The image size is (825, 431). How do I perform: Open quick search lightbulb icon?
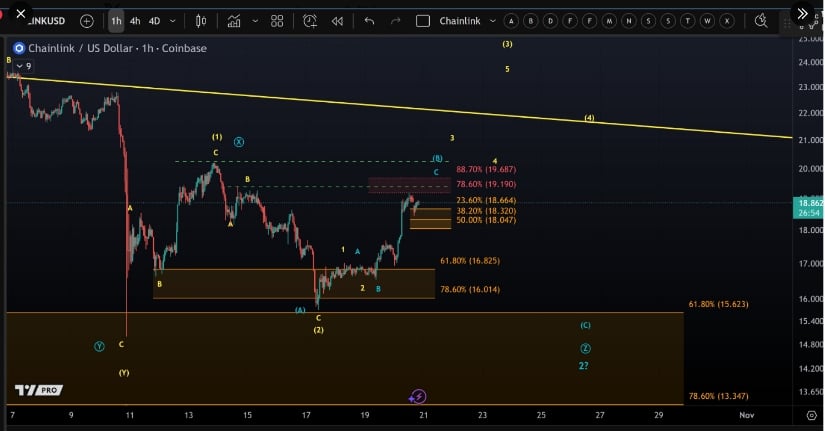pyautogui.click(x=762, y=20)
